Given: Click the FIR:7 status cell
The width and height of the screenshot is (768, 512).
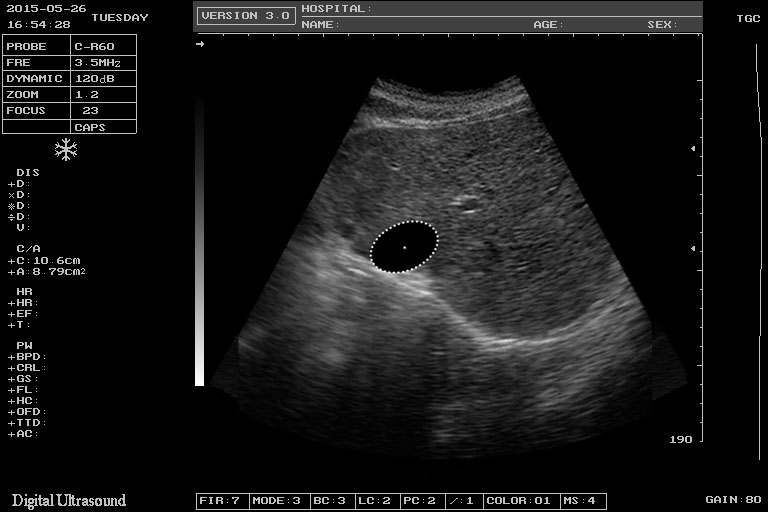Looking at the screenshot, I should 219,500.
